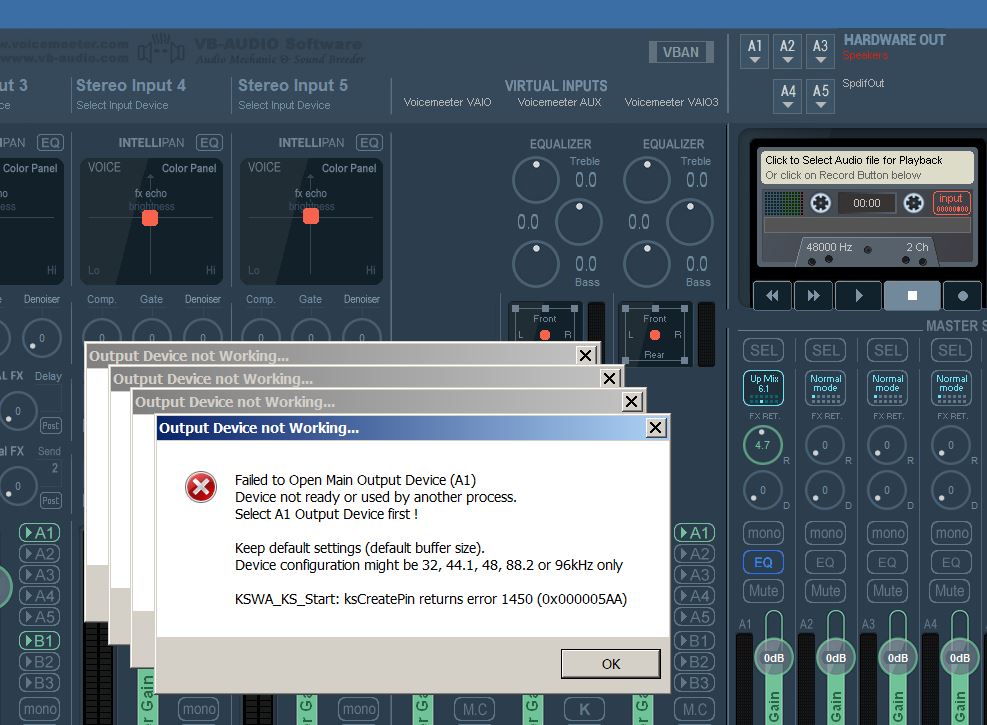This screenshot has height=725, width=987.
Task: Open the VBAN settings button
Action: 680,52
